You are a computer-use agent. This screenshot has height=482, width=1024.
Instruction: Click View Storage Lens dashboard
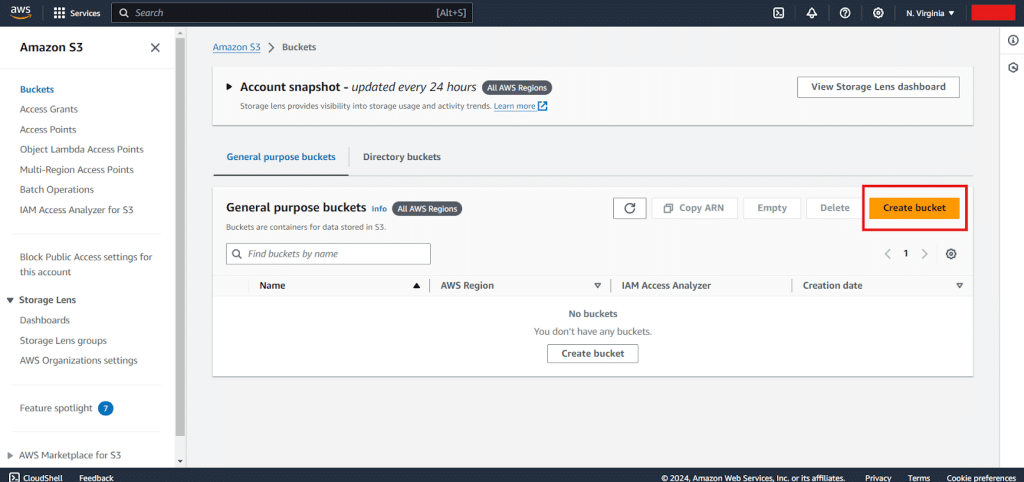tap(878, 87)
